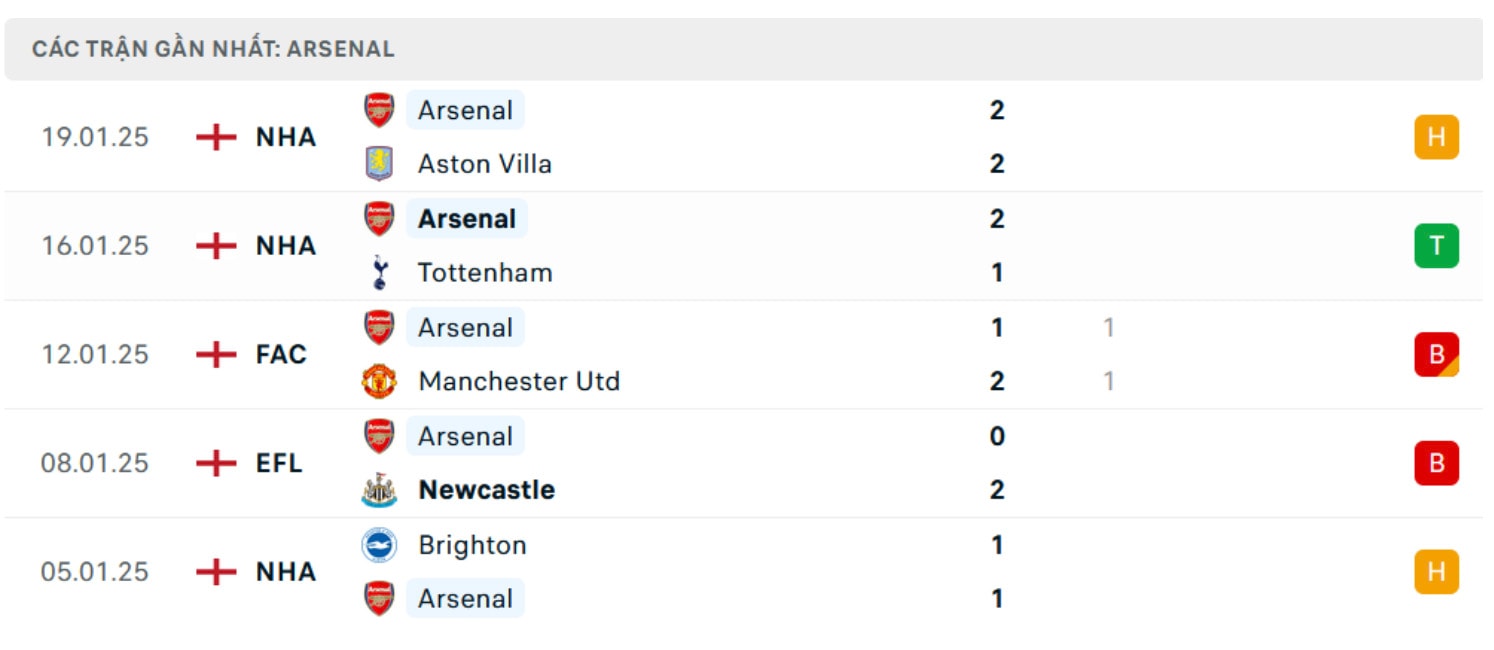Open the Aston Villa team link

[x=485, y=164]
